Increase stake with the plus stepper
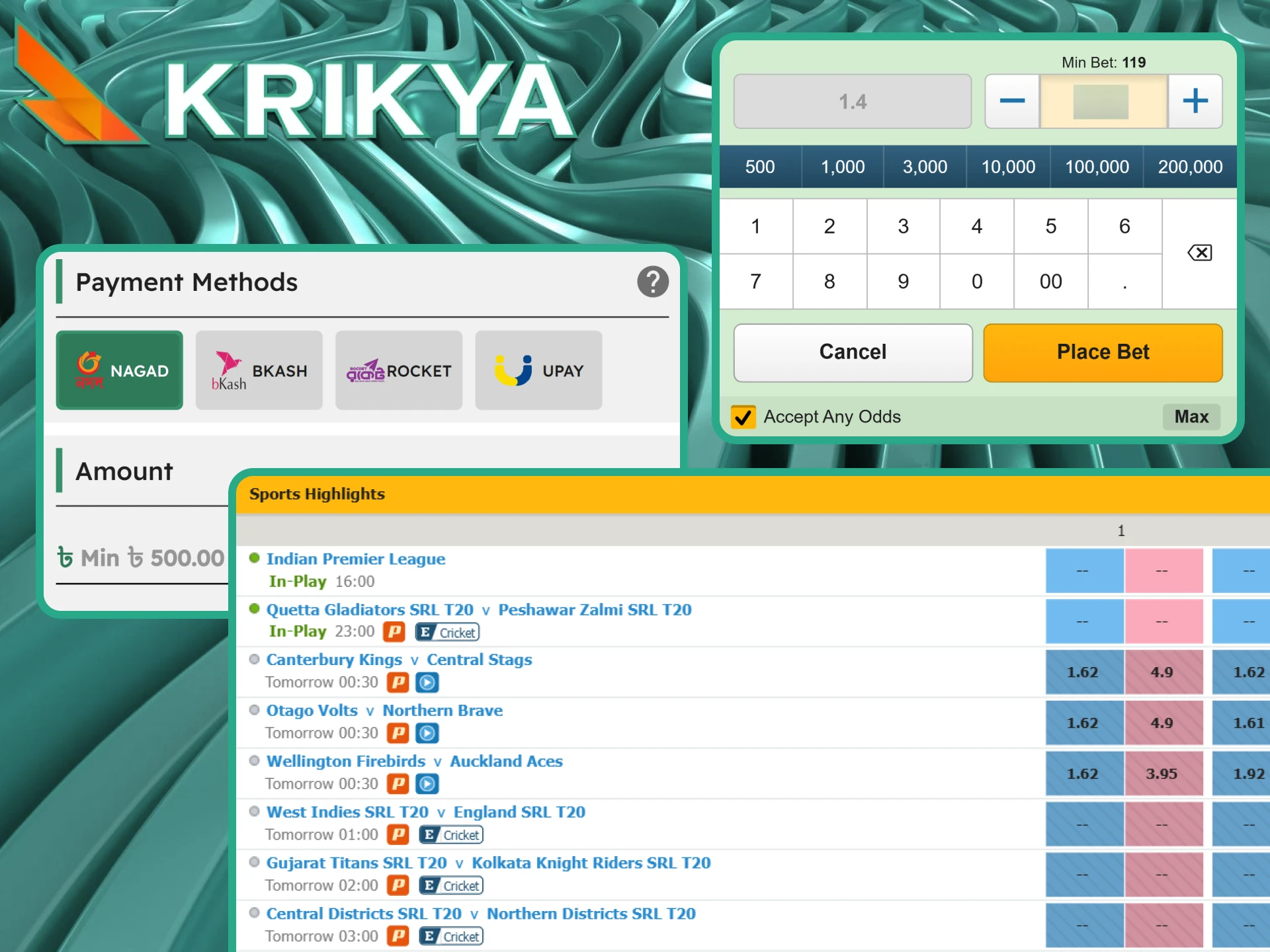 coord(1195,101)
